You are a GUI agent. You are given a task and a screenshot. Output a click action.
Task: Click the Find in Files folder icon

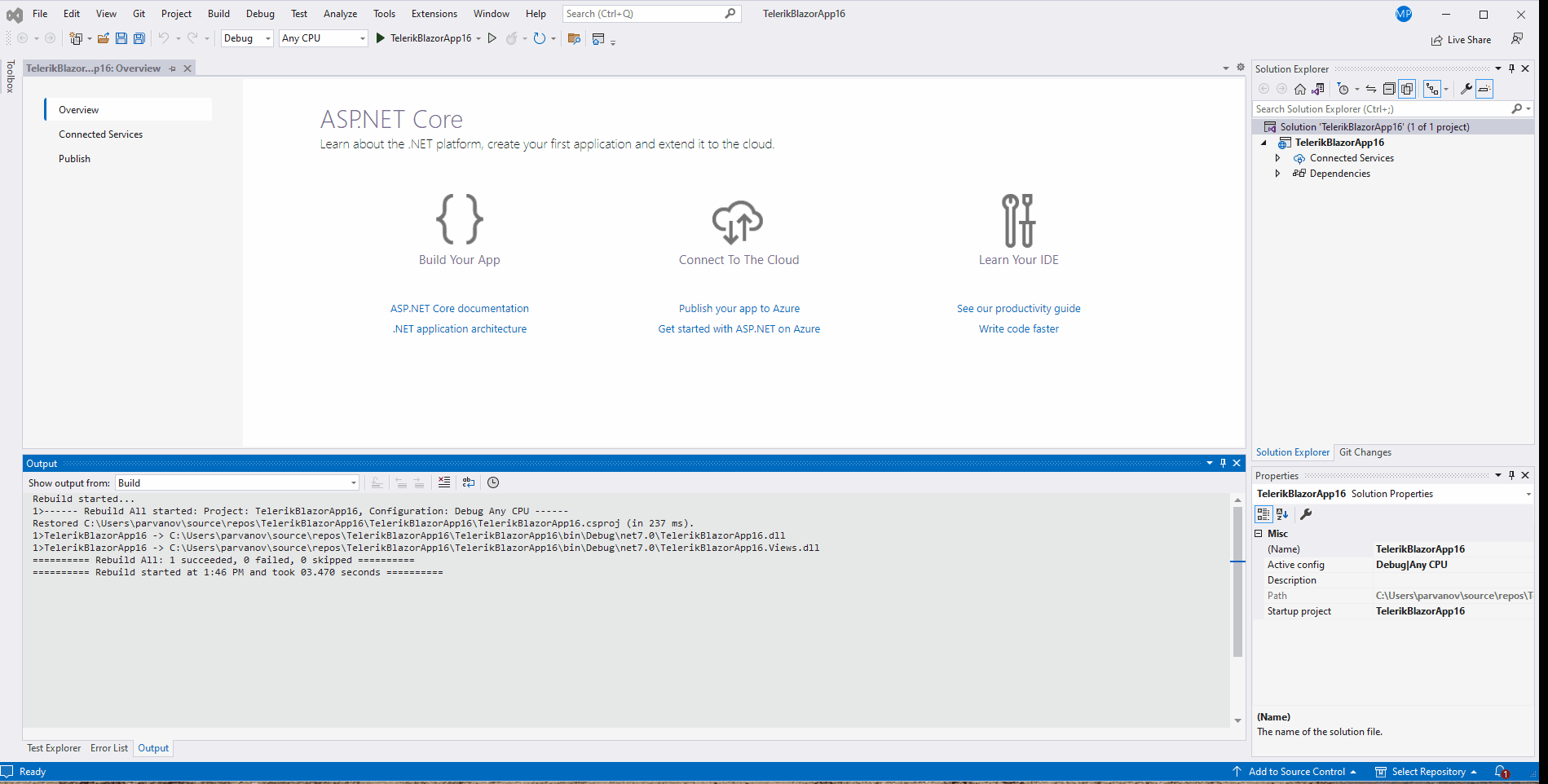coord(574,38)
